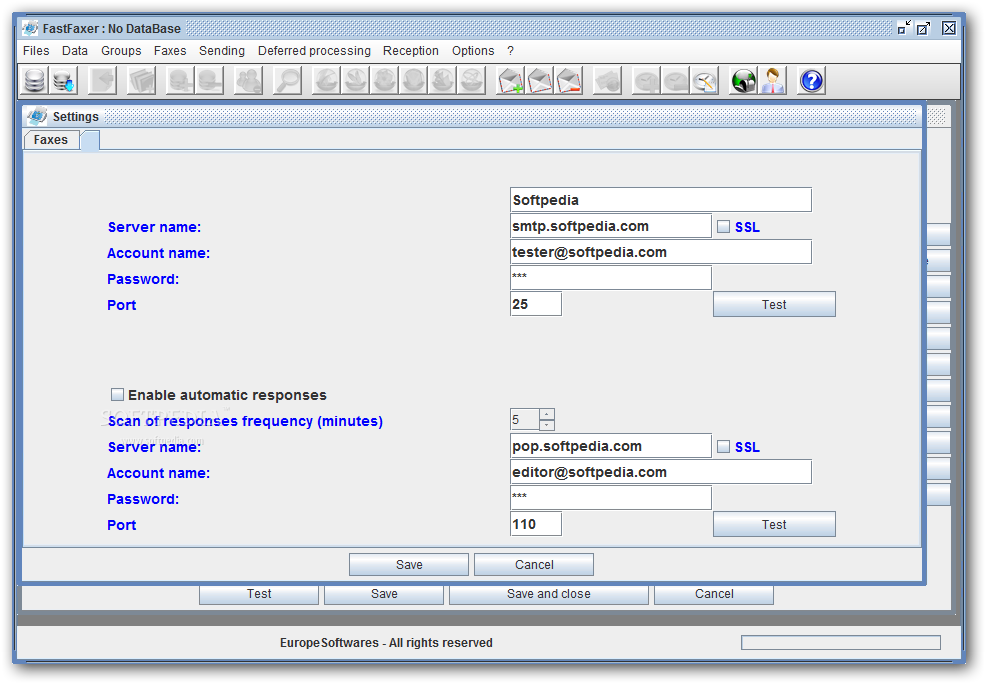Open the Data menu
Image resolution: width=986 pixels, height=684 pixels.
tap(75, 51)
